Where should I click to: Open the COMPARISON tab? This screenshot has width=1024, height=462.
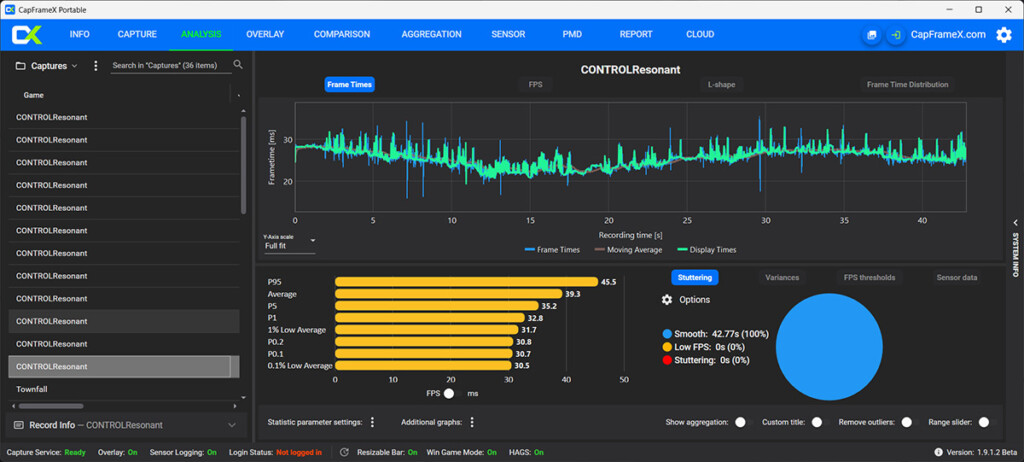342,35
